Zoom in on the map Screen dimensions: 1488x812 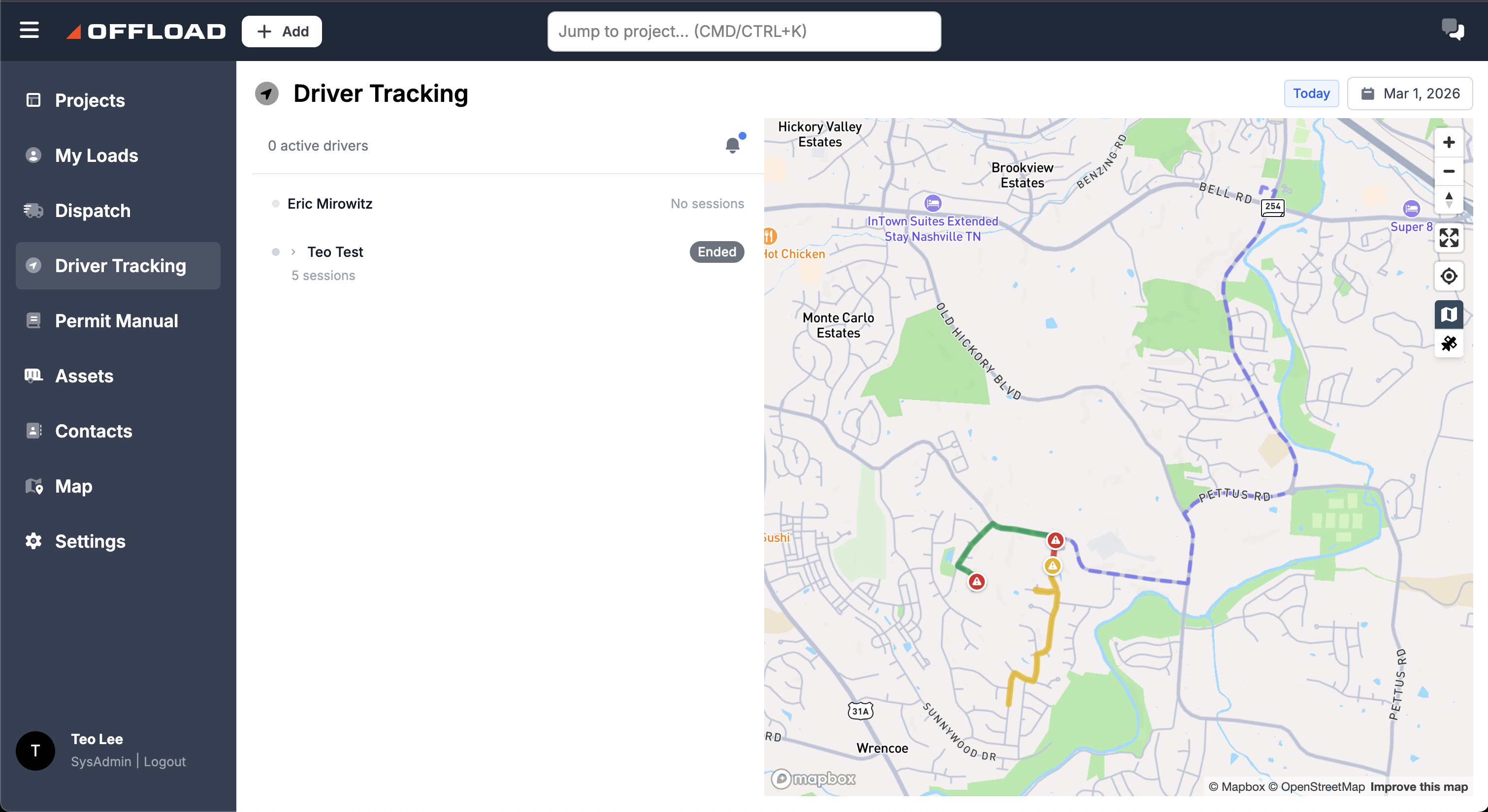coord(1448,143)
